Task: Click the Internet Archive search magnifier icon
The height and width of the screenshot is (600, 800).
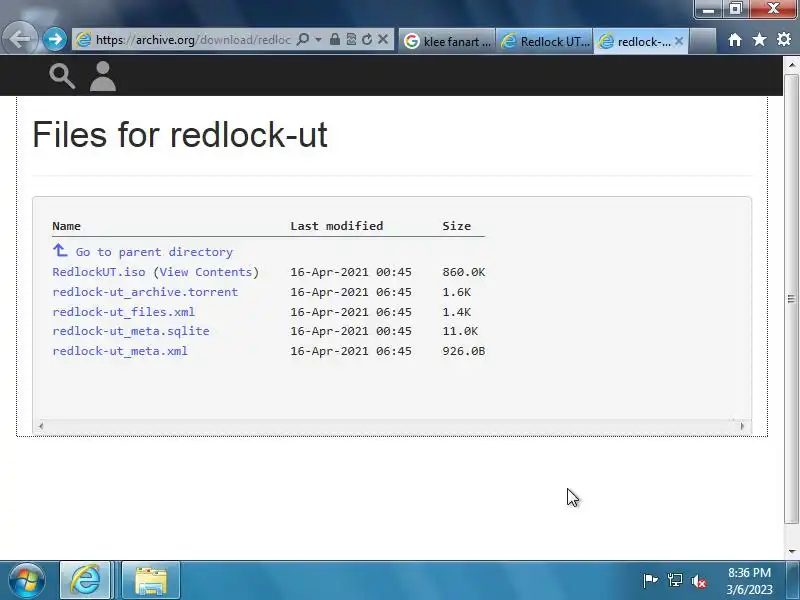Action: point(62,76)
